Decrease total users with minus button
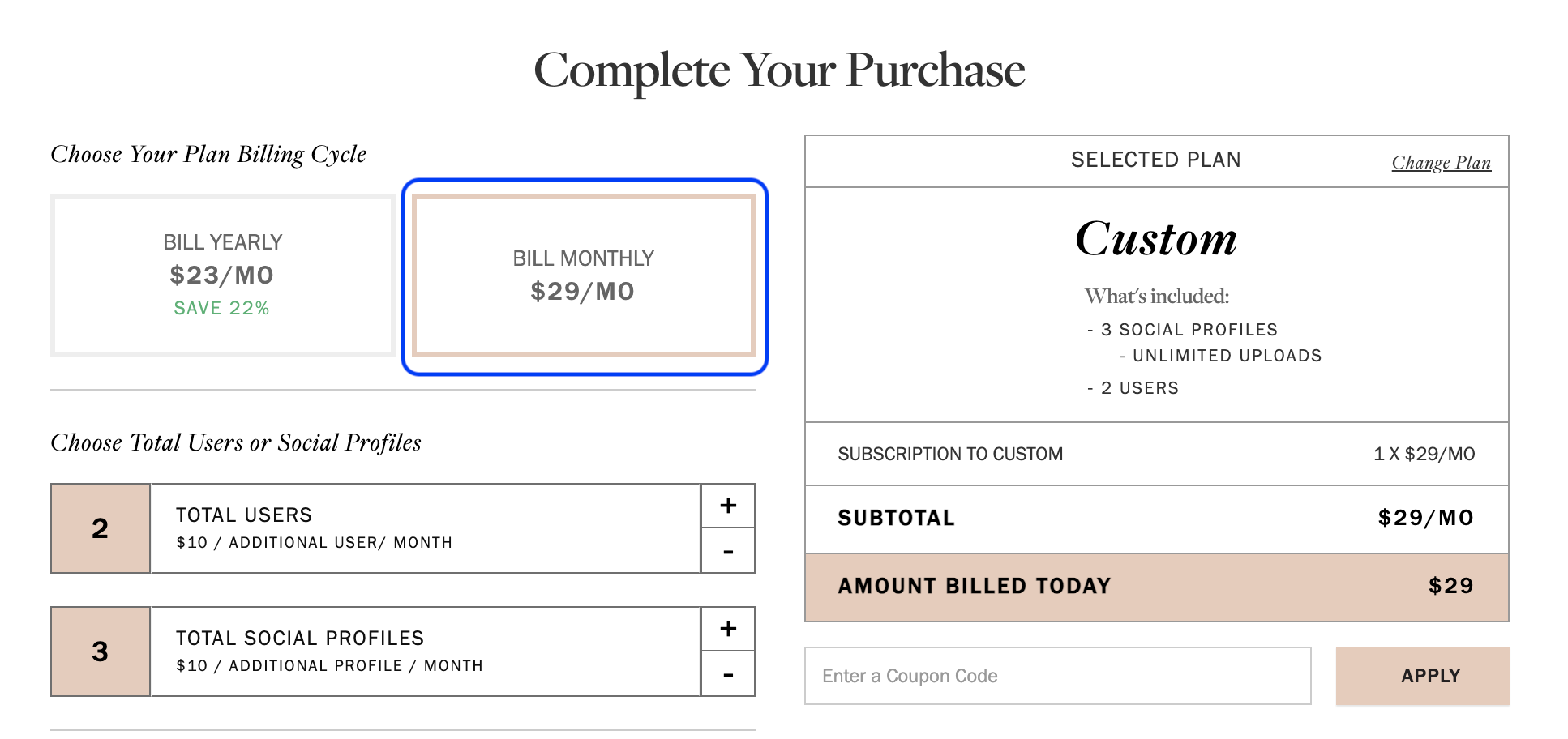 728,551
